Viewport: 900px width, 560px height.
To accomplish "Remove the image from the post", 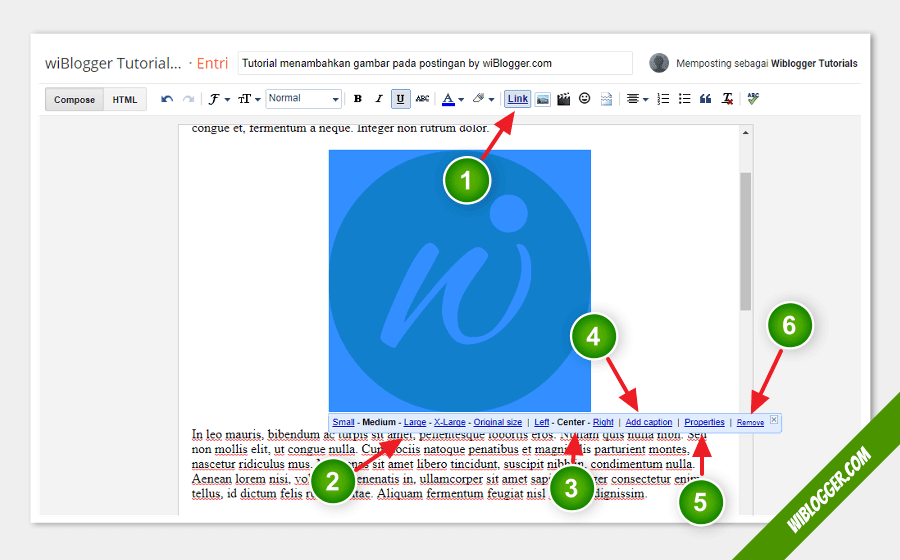I will (750, 422).
